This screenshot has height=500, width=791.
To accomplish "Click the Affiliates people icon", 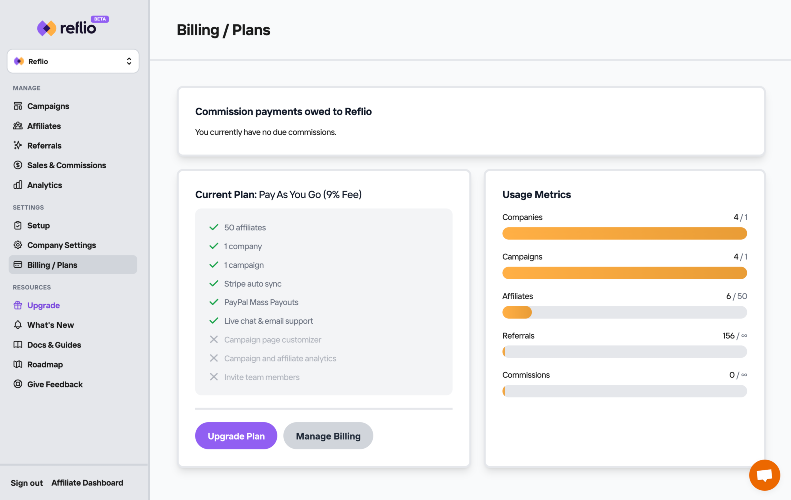I will coord(18,126).
